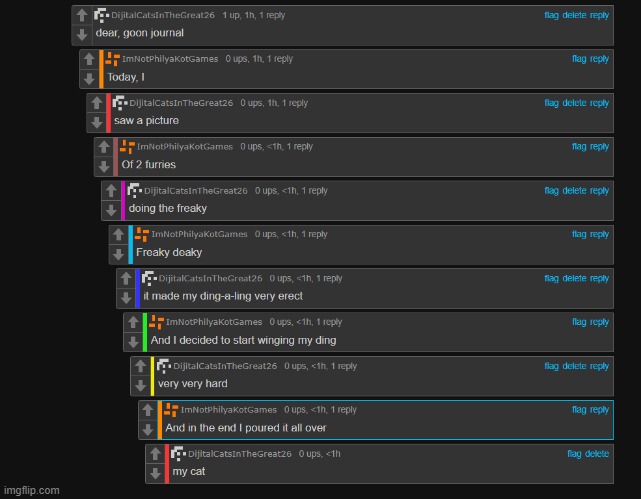Downvote the 'Today, I' comment

(x=89, y=78)
